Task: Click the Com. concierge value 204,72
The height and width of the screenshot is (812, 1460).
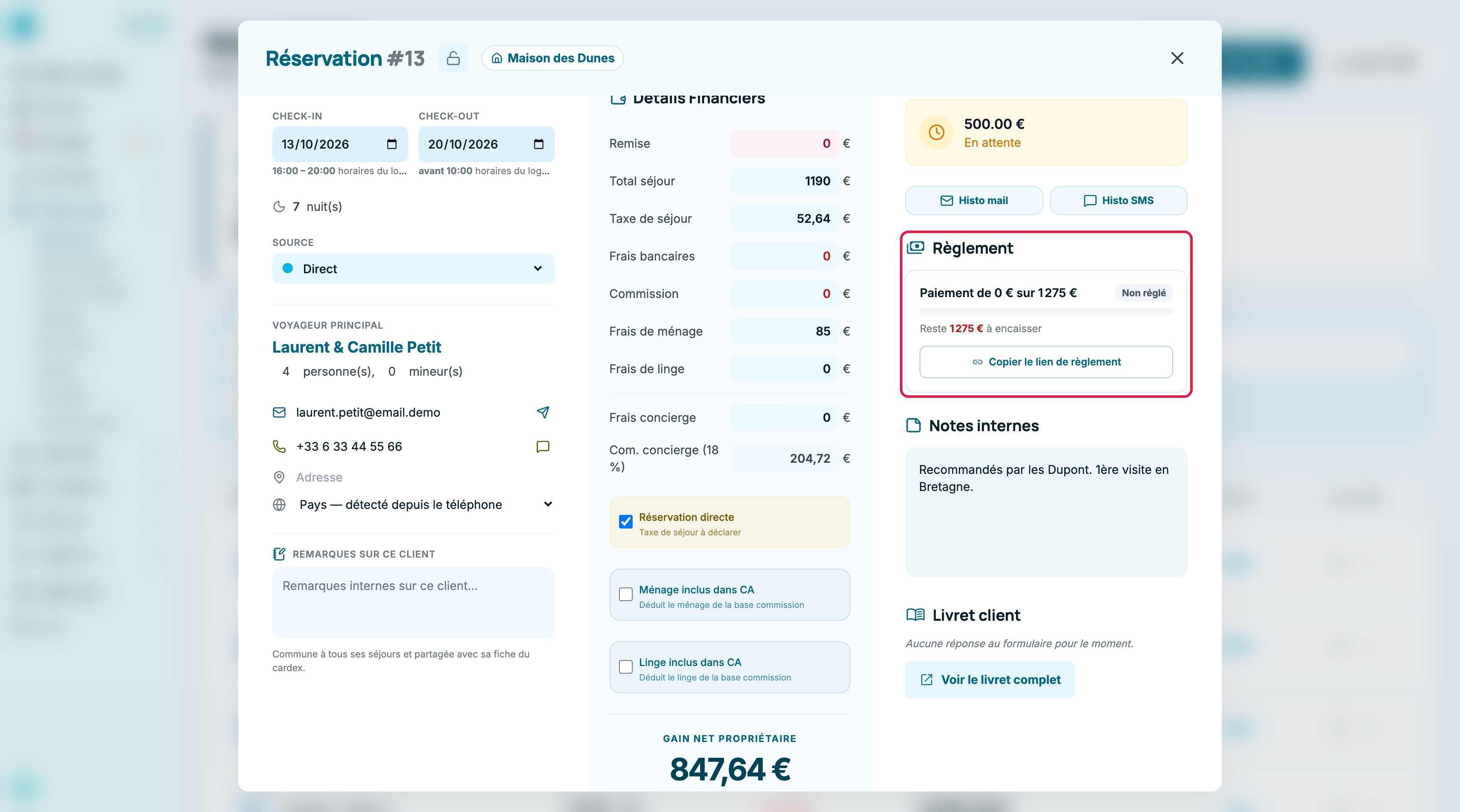Action: pyautogui.click(x=784, y=459)
